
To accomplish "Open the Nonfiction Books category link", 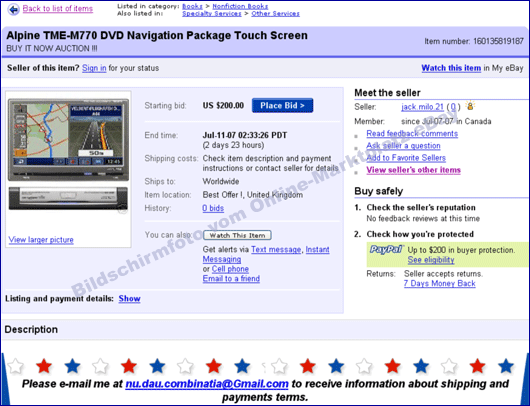I will tap(240, 6).
